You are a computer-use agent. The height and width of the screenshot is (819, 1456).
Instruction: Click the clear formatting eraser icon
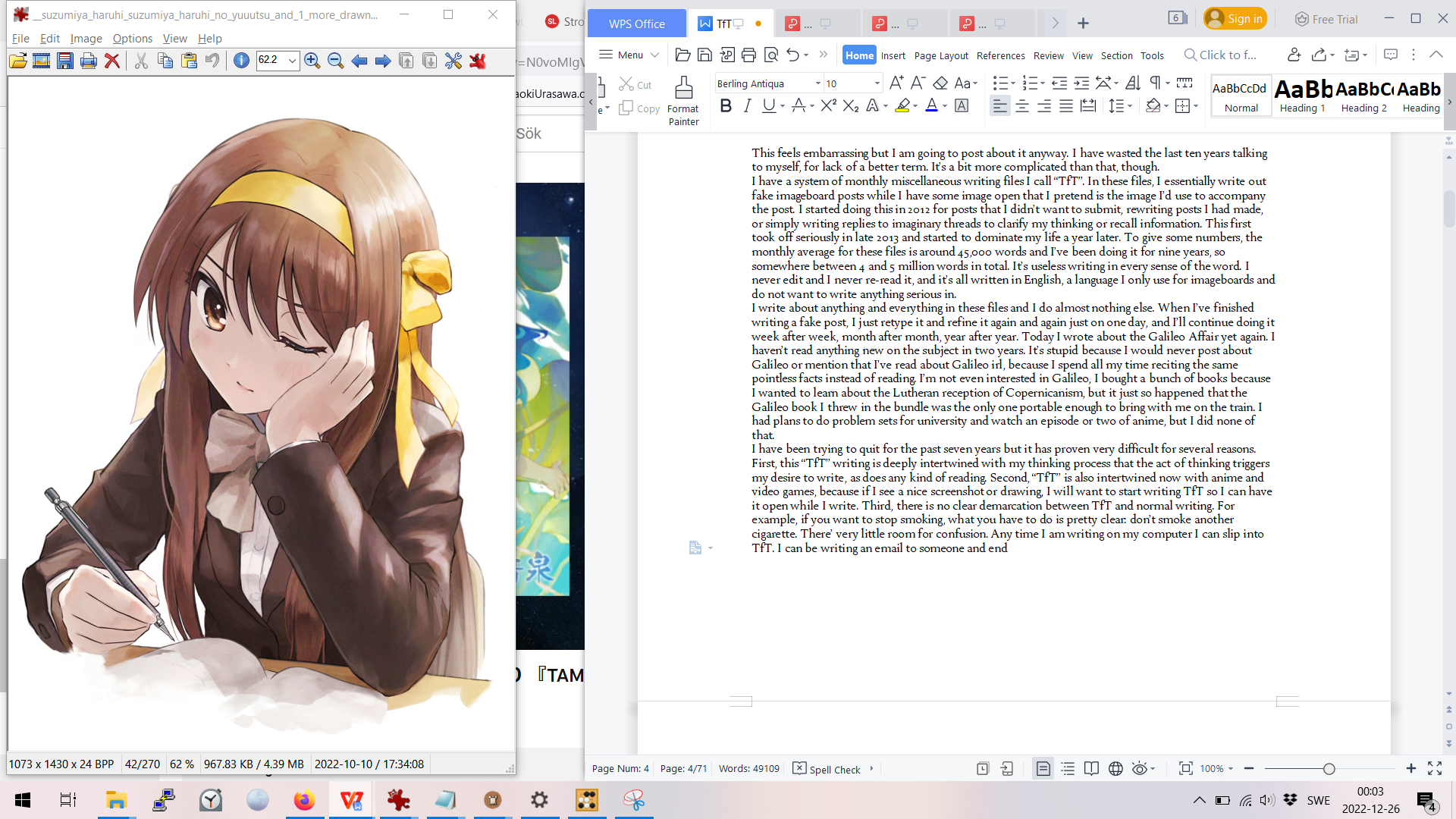click(940, 83)
